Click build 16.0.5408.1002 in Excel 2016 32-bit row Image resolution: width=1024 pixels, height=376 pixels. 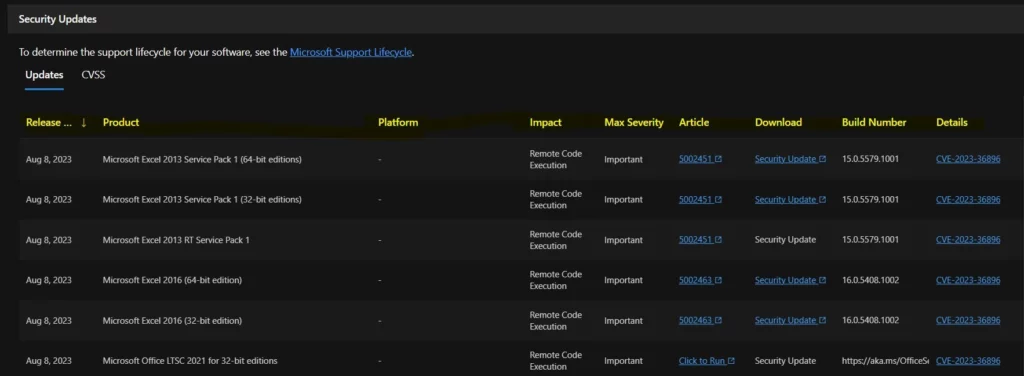tap(871, 321)
